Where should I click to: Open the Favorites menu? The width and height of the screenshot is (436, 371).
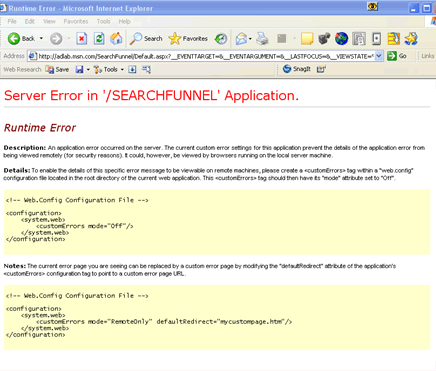pos(76,21)
